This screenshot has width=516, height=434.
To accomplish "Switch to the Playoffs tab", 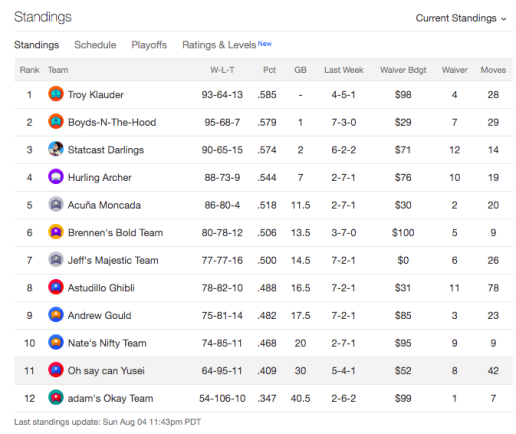I will [x=149, y=45].
